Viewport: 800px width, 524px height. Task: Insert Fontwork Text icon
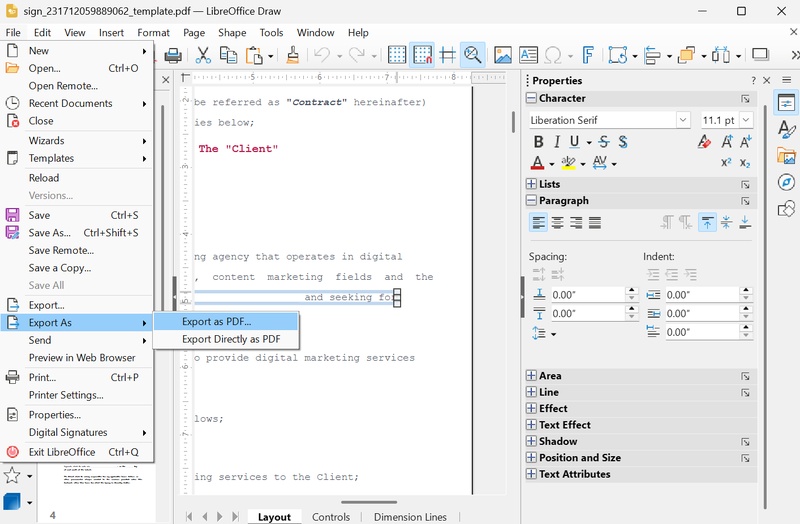pos(588,55)
